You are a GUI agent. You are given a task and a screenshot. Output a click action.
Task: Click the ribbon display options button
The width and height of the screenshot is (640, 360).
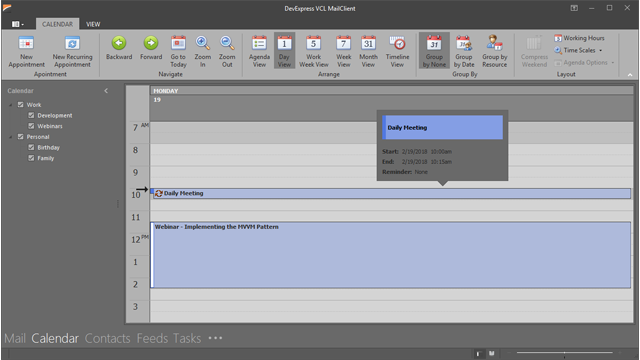point(574,8)
